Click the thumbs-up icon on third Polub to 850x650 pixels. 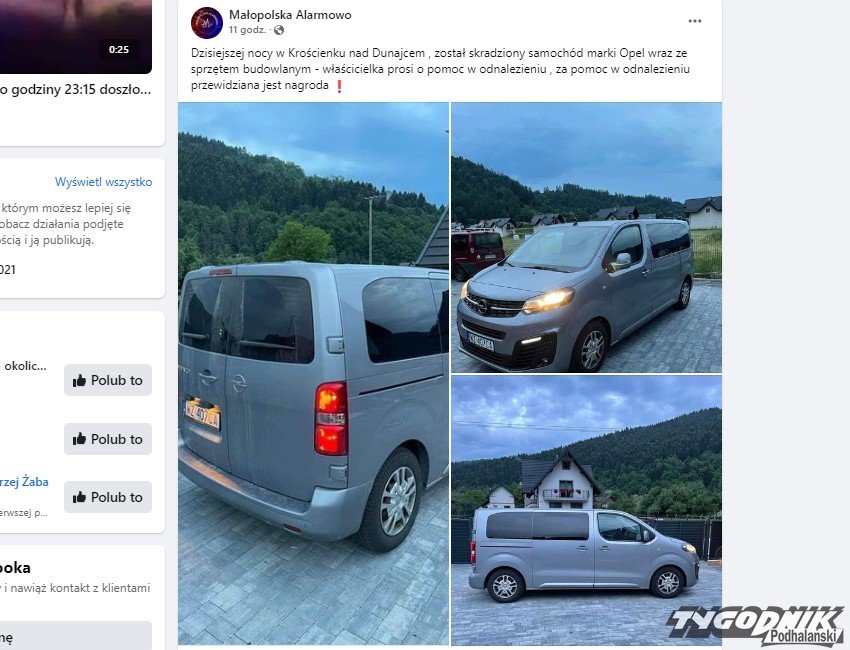(x=80, y=497)
